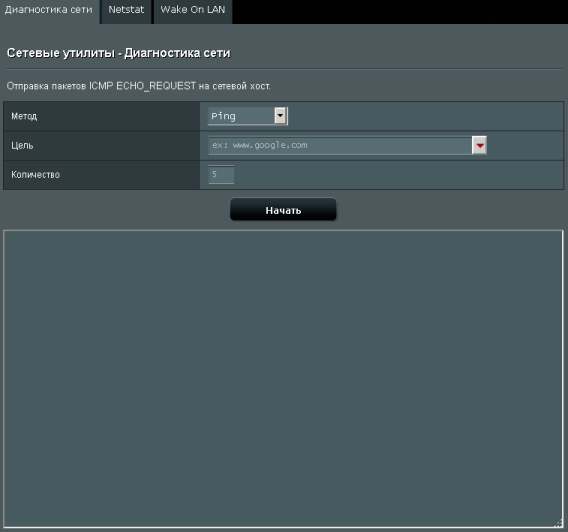
Task: Click inside the output text area
Action: point(283,378)
